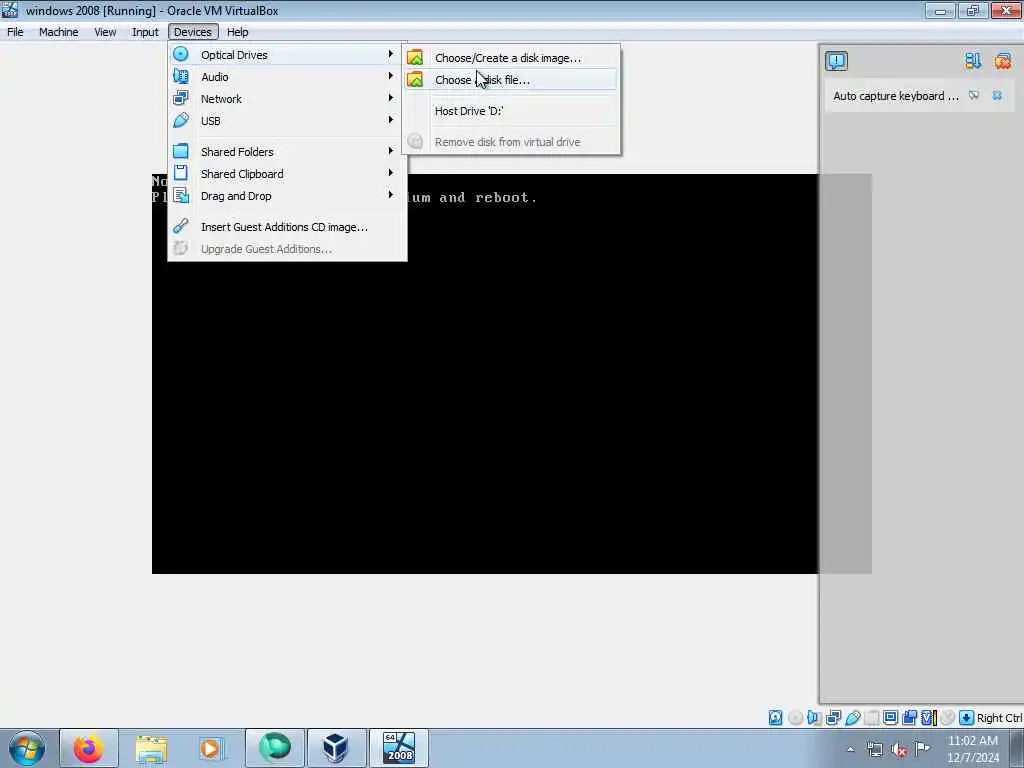The height and width of the screenshot is (768, 1024).
Task: Open the View menu
Action: [x=104, y=32]
